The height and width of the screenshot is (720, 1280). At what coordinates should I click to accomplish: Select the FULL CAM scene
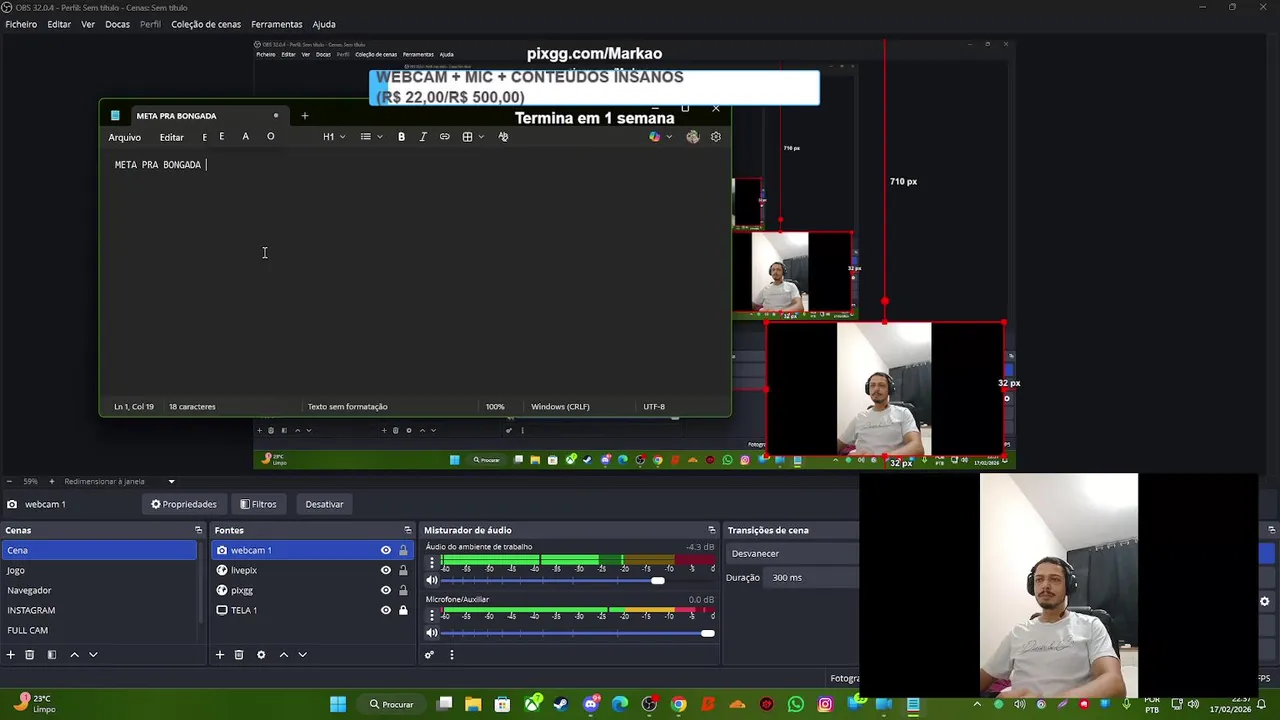point(99,630)
